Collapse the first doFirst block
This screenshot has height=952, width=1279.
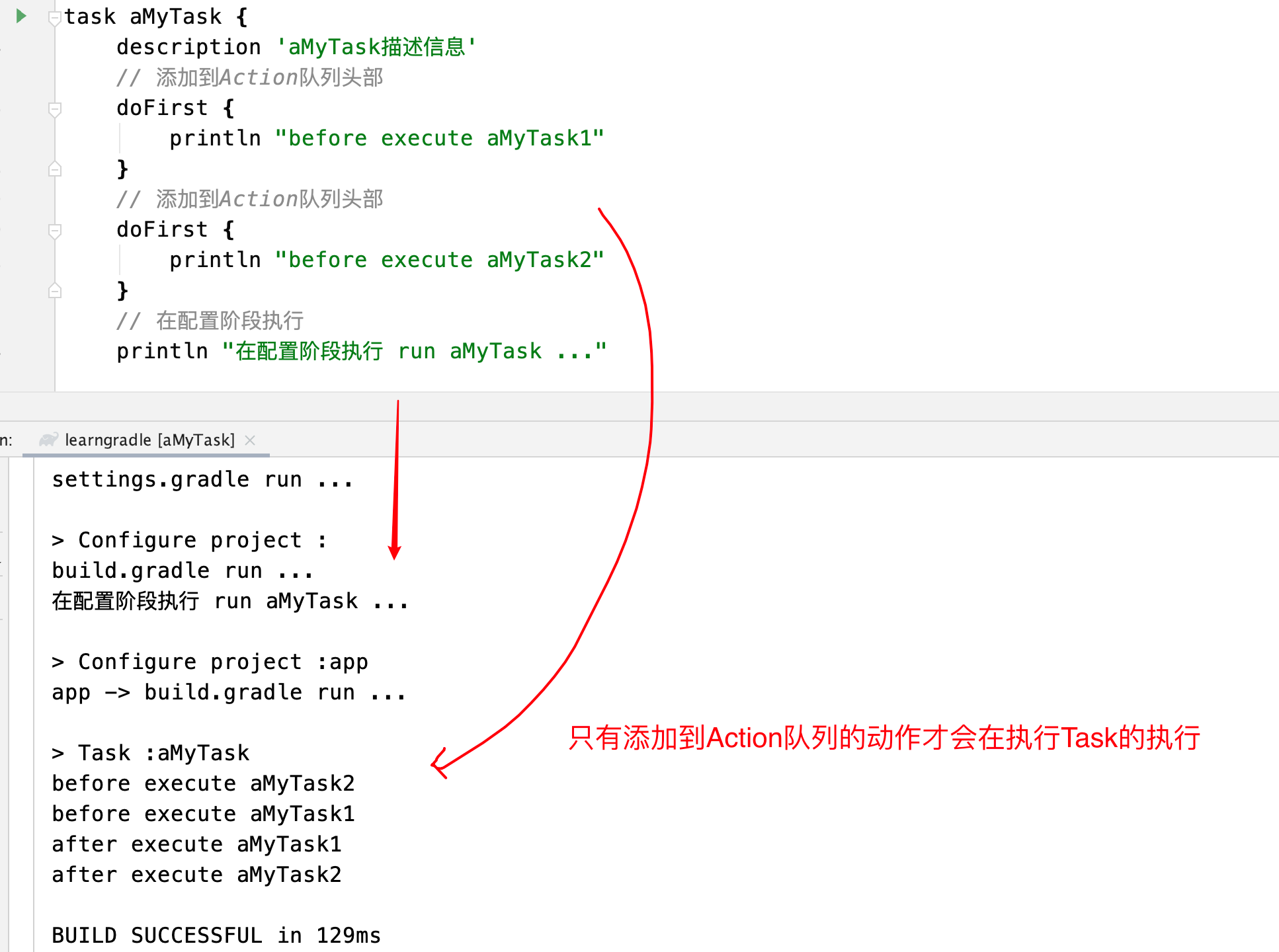[x=55, y=108]
